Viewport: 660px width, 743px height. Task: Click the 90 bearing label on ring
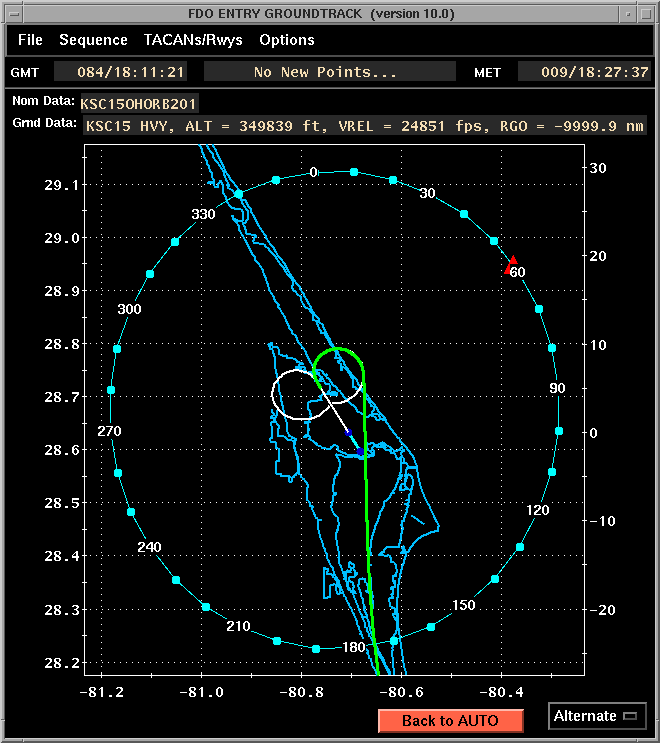click(x=558, y=388)
